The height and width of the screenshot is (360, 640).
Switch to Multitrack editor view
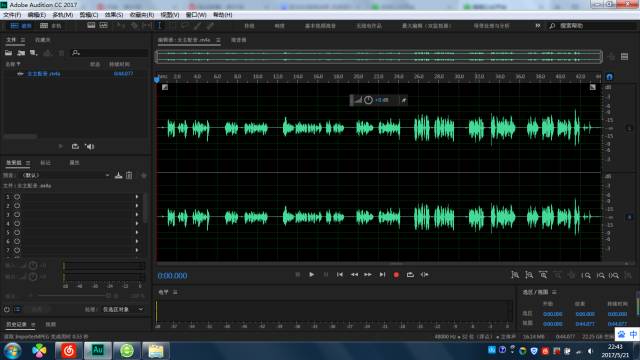click(x=50, y=26)
